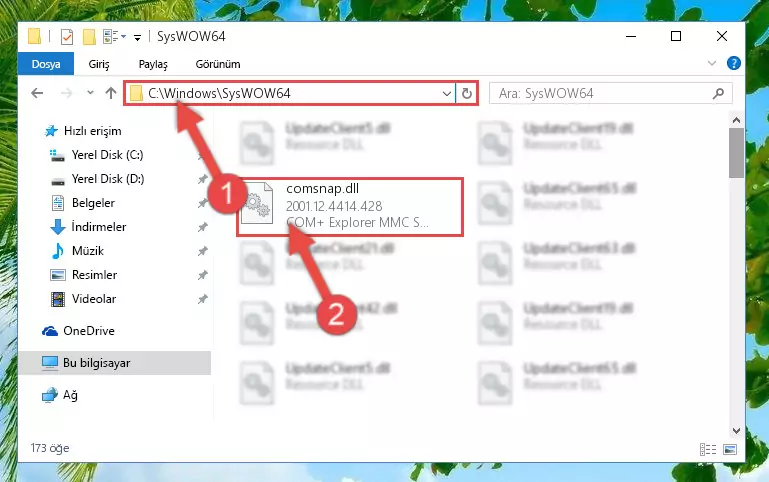Screen dimensions: 769x482
Task: Click the 173 öğe item count text
Action: coord(50,448)
